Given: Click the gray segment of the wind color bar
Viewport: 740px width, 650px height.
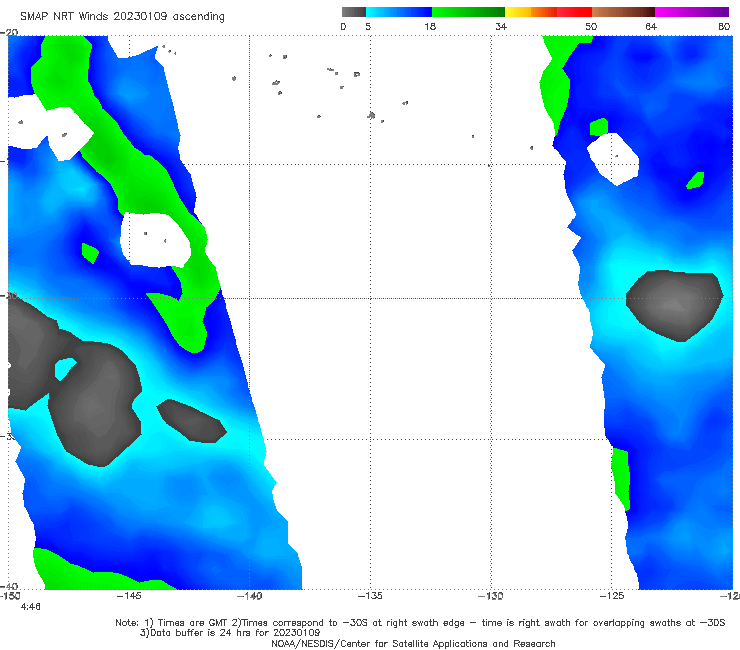Looking at the screenshot, I should coord(353,12).
